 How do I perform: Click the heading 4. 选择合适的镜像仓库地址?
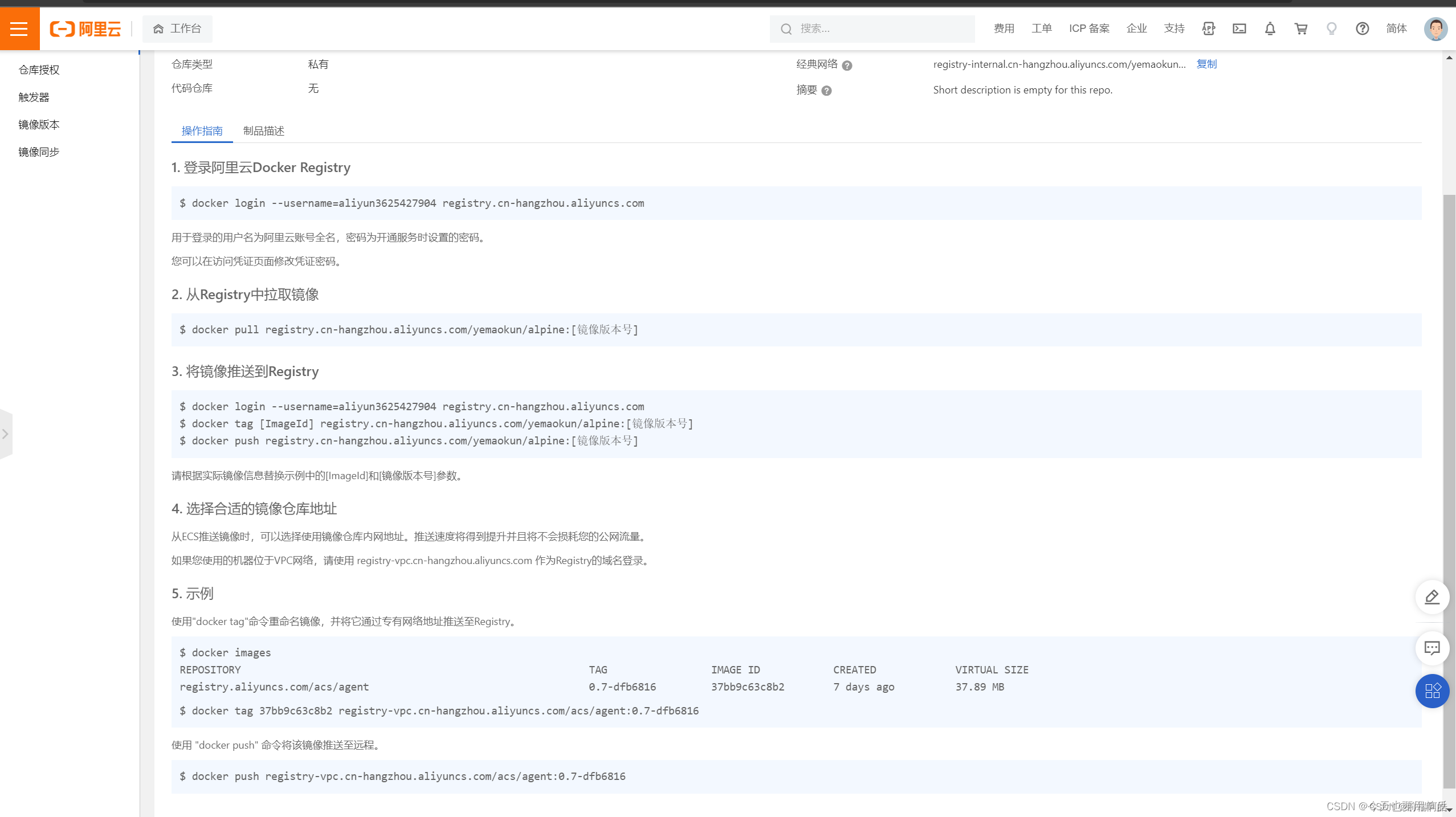point(254,508)
